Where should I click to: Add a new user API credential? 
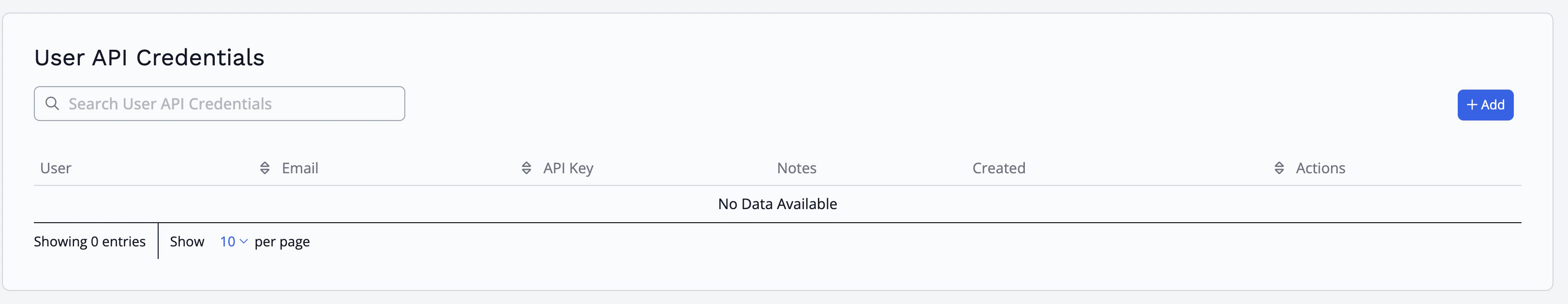click(x=1485, y=105)
